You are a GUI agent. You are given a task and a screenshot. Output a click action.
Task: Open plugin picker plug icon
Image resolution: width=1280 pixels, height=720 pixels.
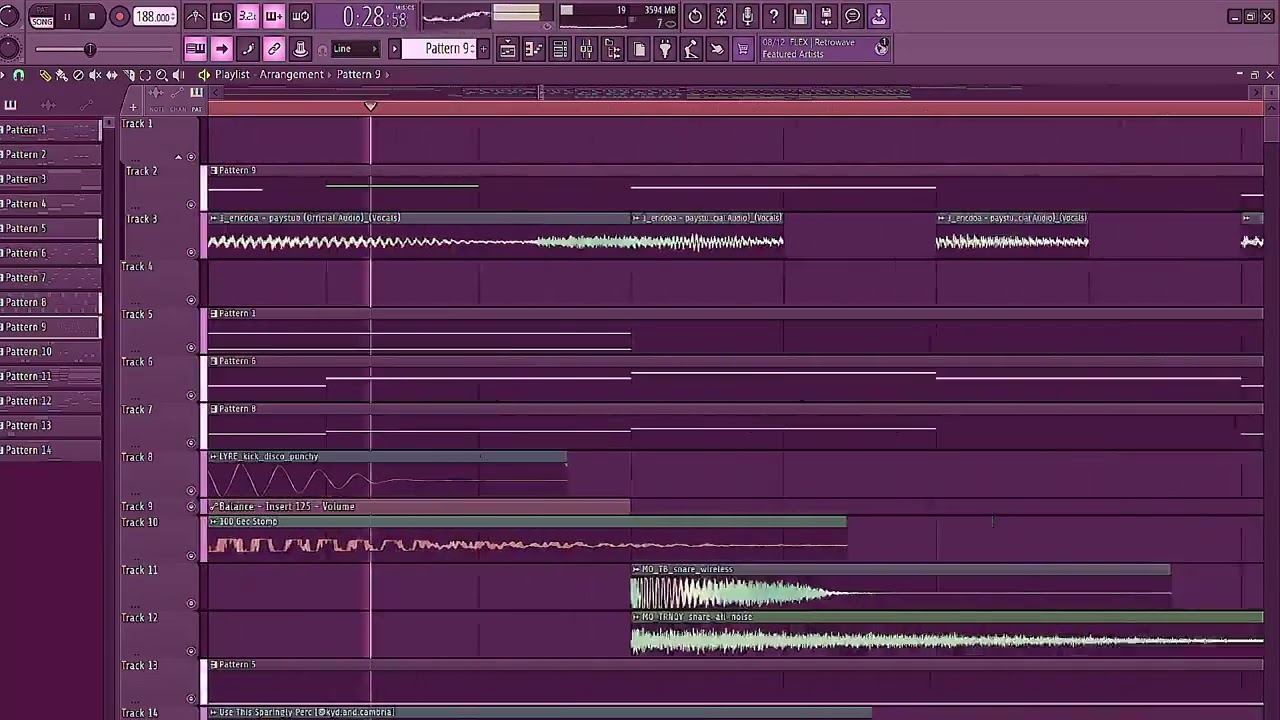[664, 49]
